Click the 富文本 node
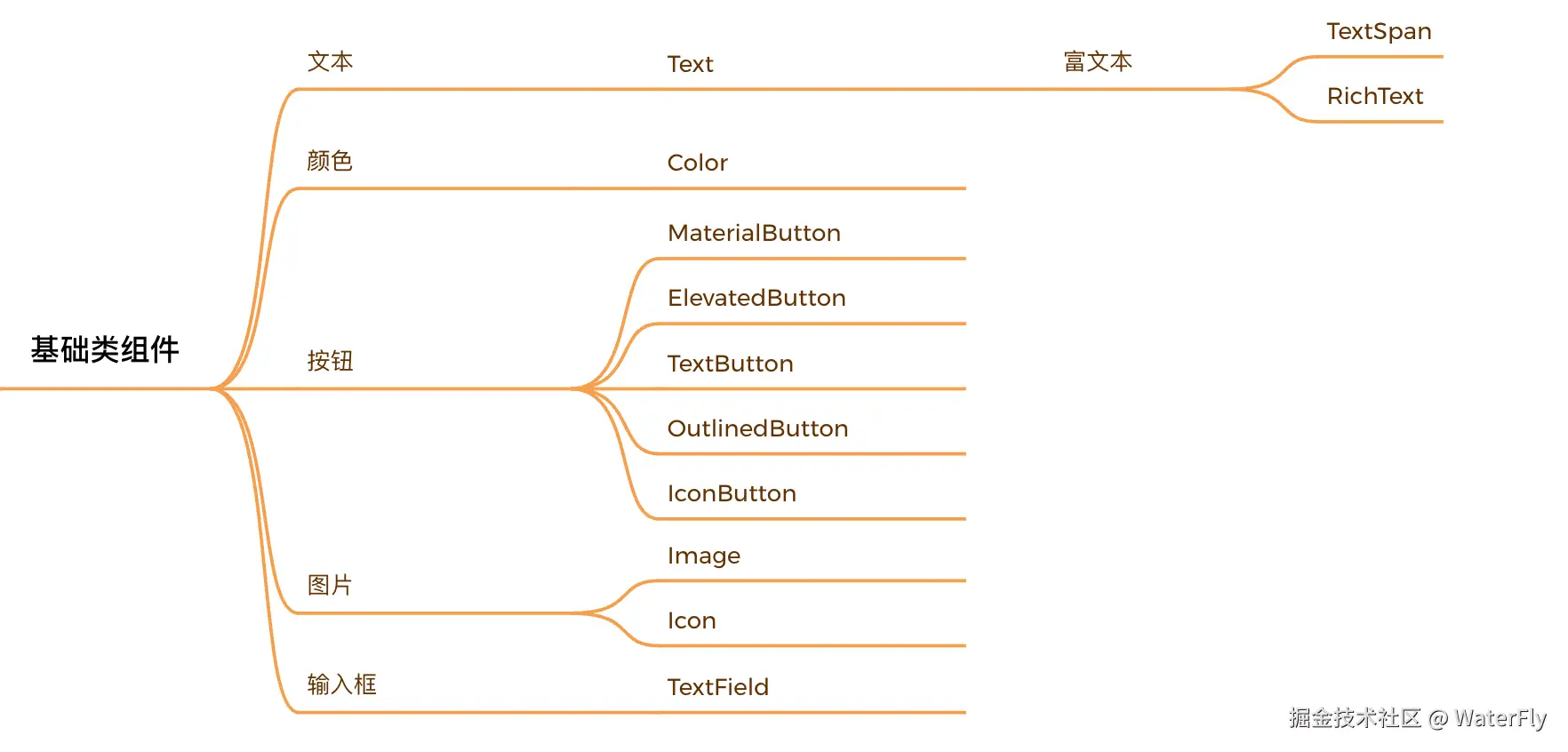1568x752 pixels. click(x=1098, y=62)
